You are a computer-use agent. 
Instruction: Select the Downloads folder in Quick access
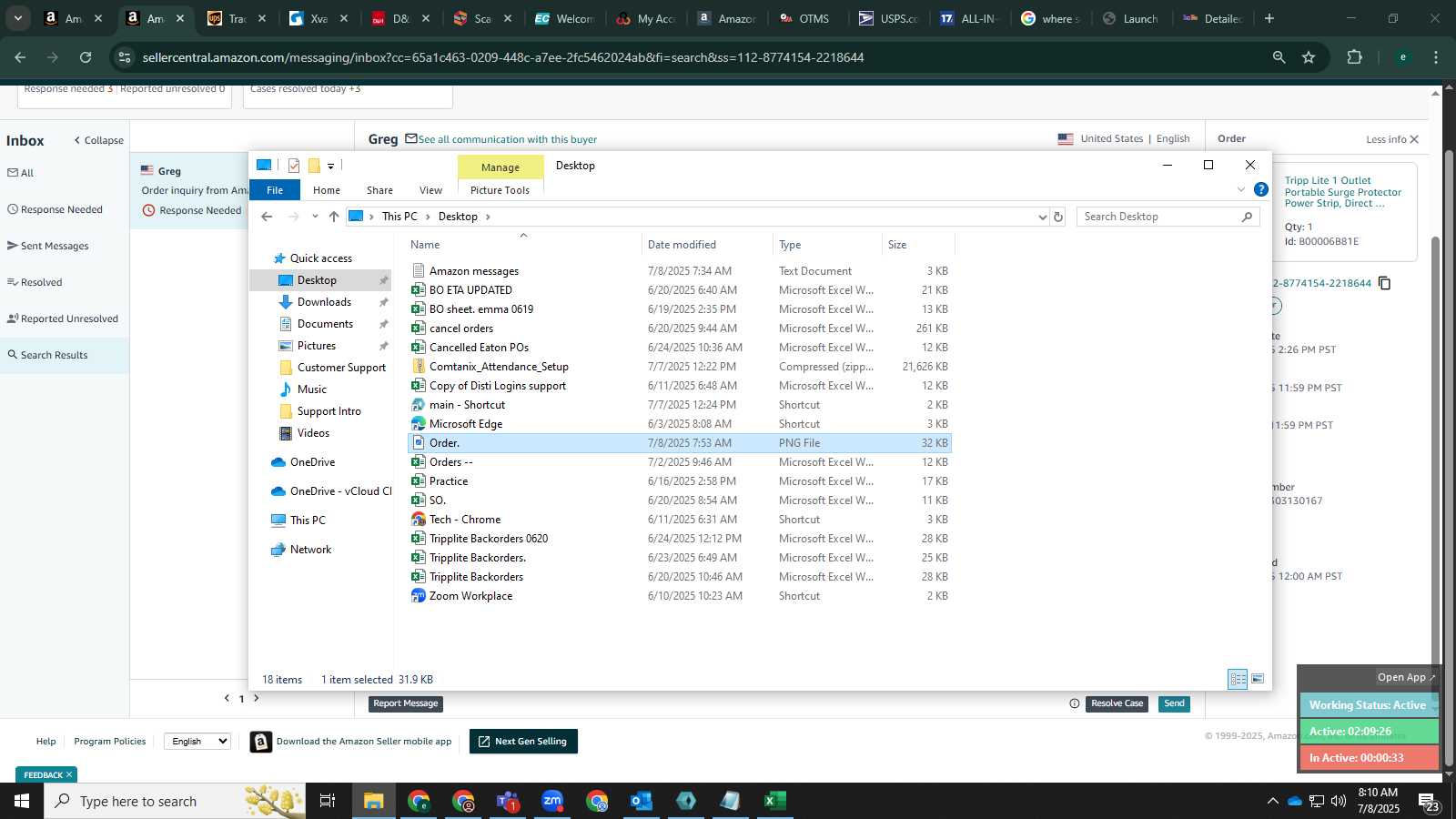pos(324,302)
